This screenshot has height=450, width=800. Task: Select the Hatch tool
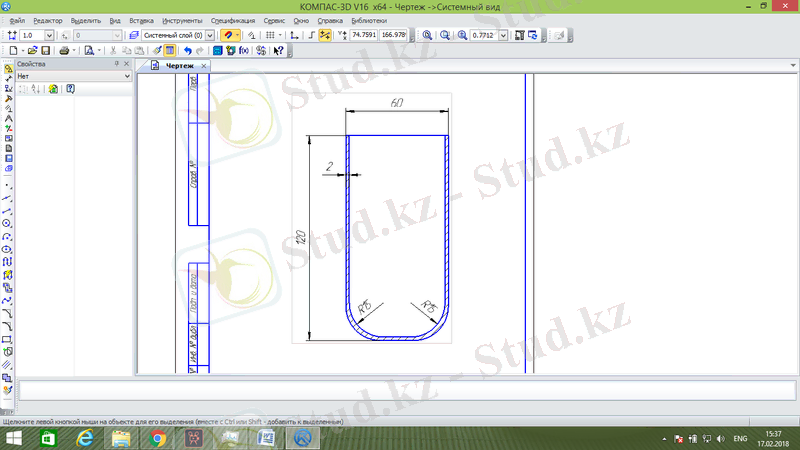(7, 365)
